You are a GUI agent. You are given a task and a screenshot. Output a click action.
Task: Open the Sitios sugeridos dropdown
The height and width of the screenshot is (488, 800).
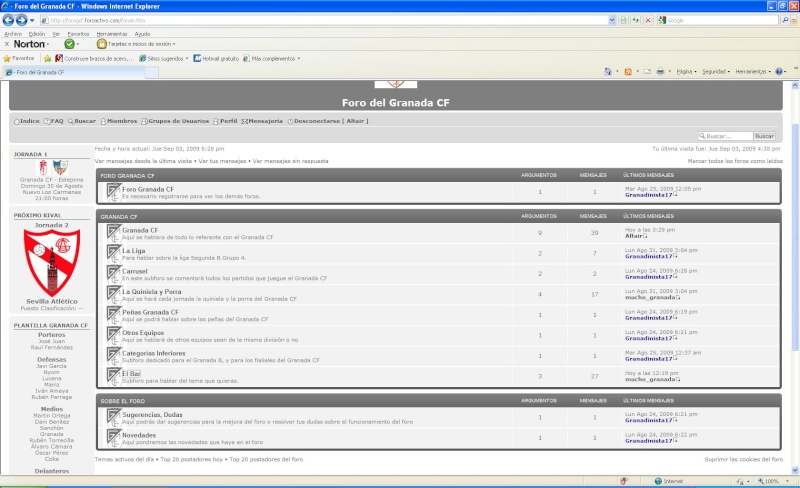[163, 58]
